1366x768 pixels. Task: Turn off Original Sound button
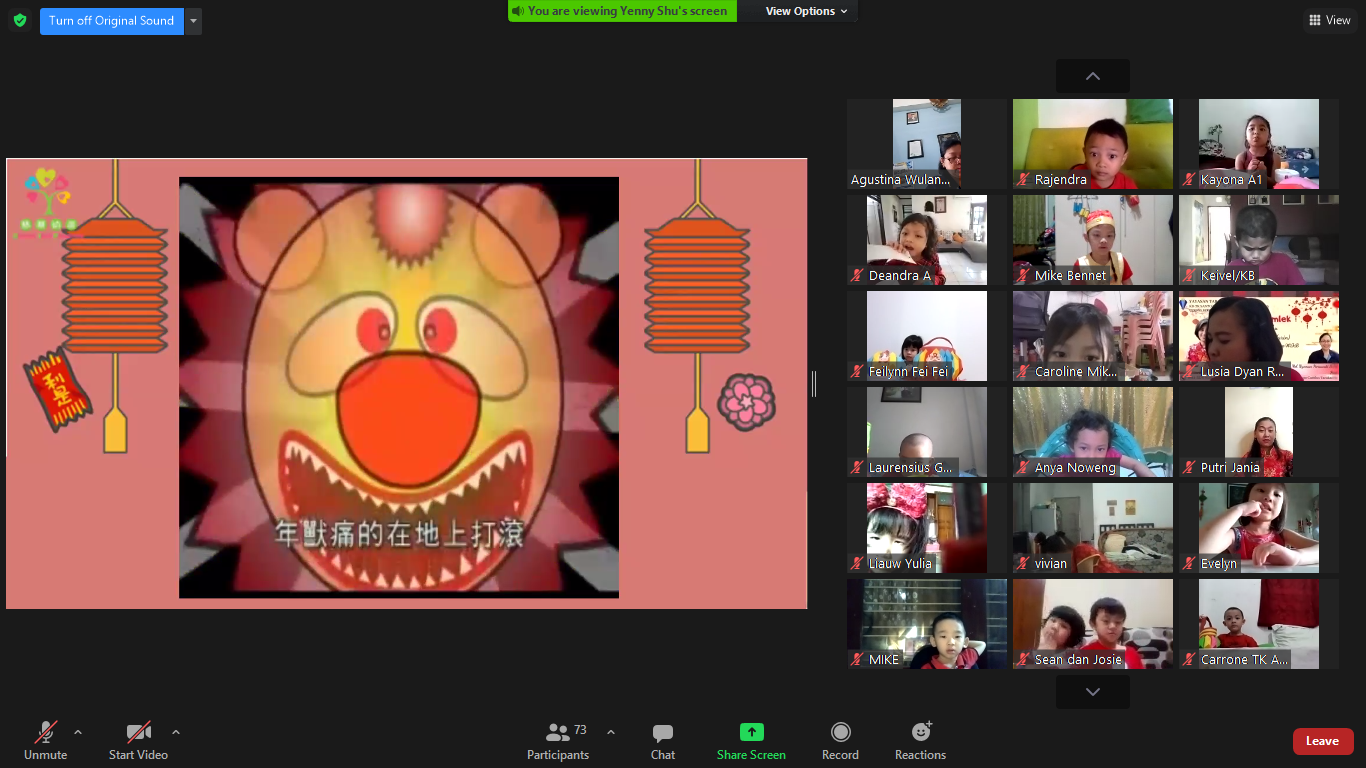pyautogui.click(x=112, y=21)
